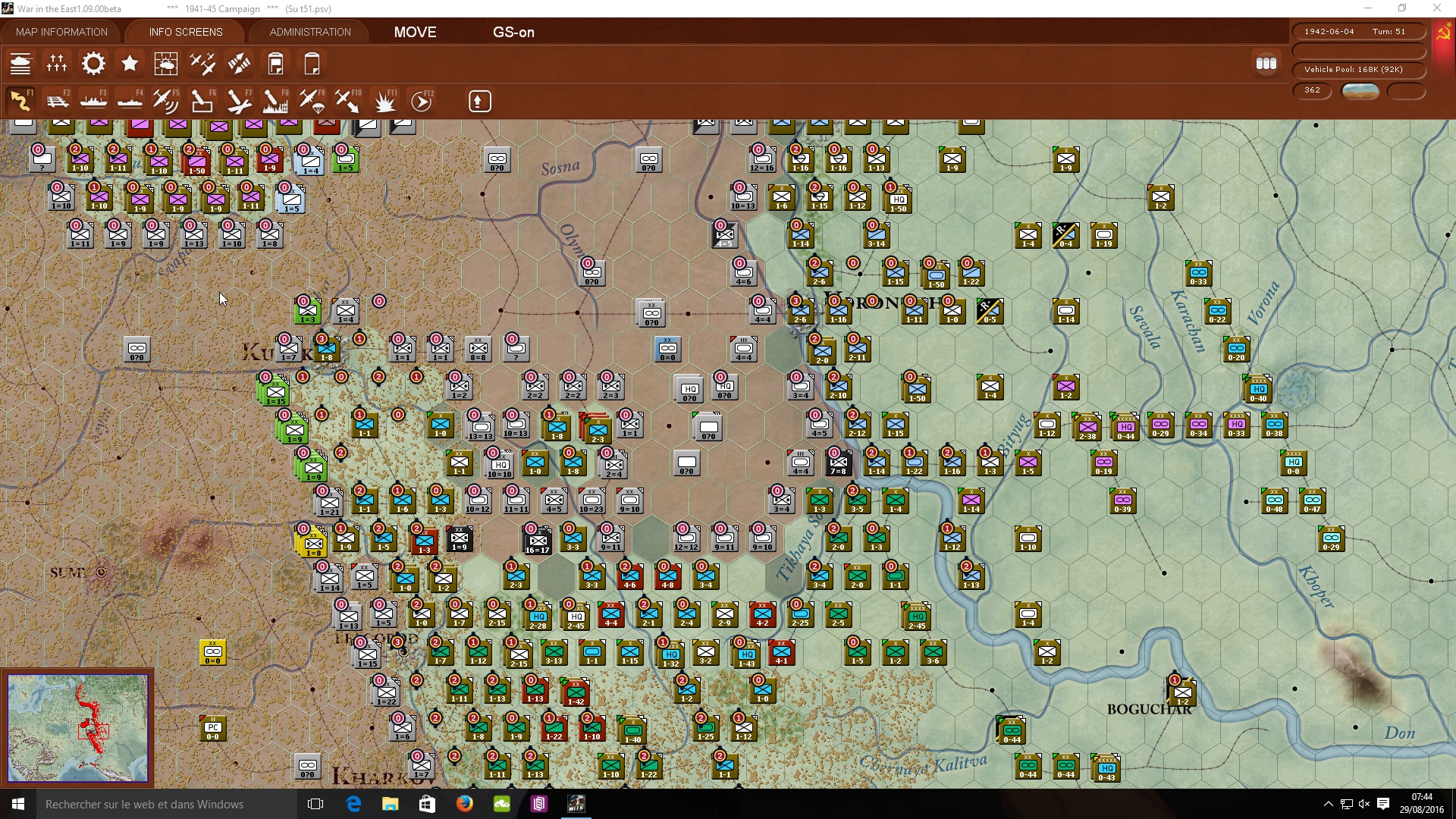
Task: Select air transport parachute mode F9
Action: pos(311,101)
